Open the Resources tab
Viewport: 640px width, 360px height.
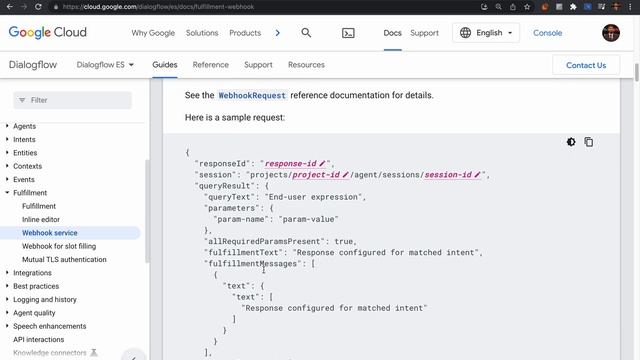tap(307, 64)
